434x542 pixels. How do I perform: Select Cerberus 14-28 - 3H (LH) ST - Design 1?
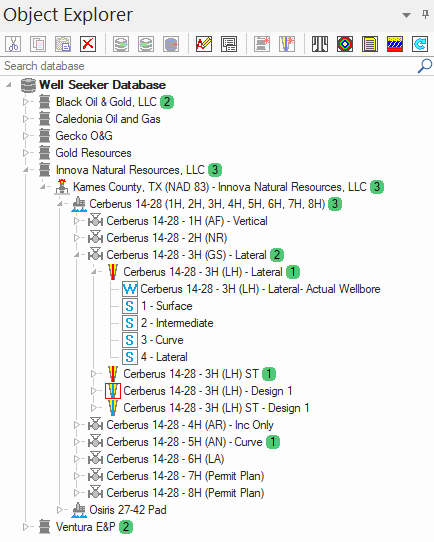[x=216, y=408]
